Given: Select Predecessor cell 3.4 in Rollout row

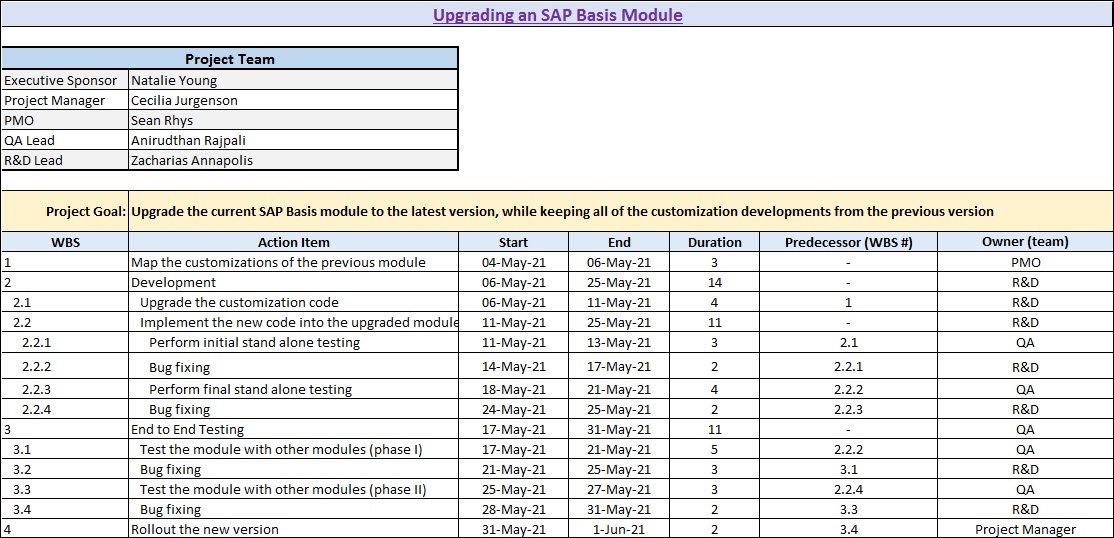Looking at the screenshot, I should coord(848,529).
